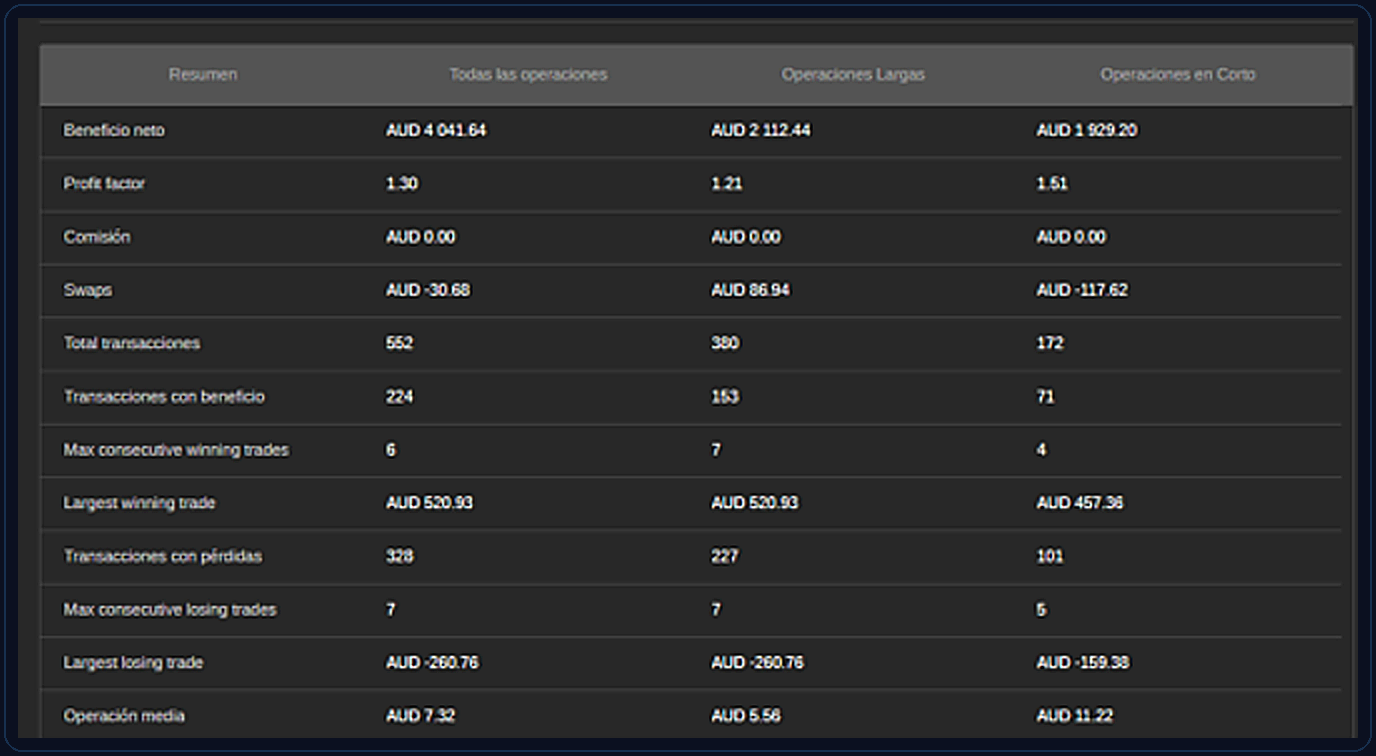This screenshot has width=1376, height=756.
Task: Open the Todas las operaciones column header
Action: point(528,75)
